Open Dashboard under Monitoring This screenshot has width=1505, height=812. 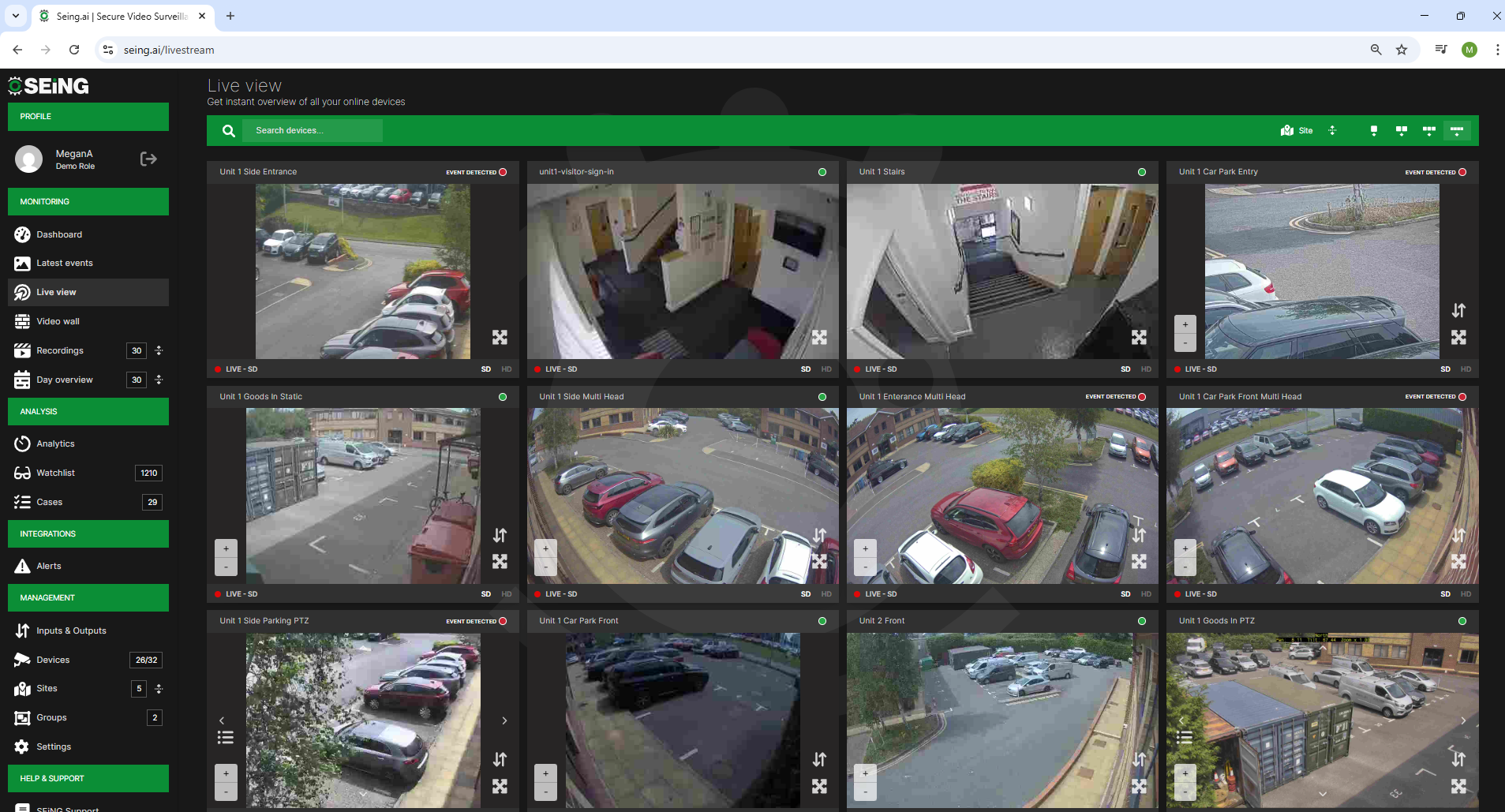click(59, 234)
